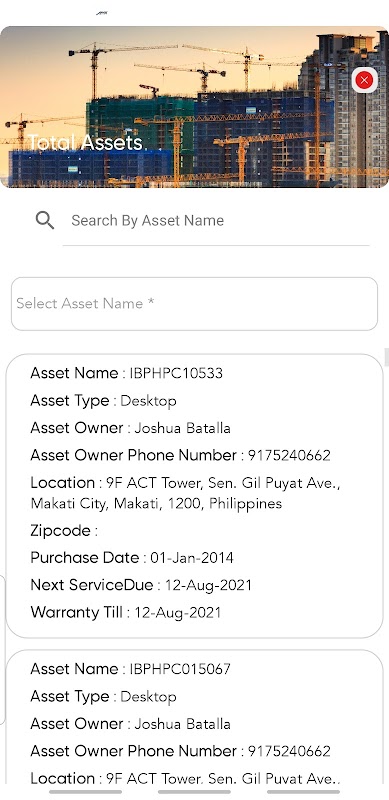Viewport: 389px width, 800px height.
Task: Click the empty Zipcode row in first card
Action: click(64, 531)
